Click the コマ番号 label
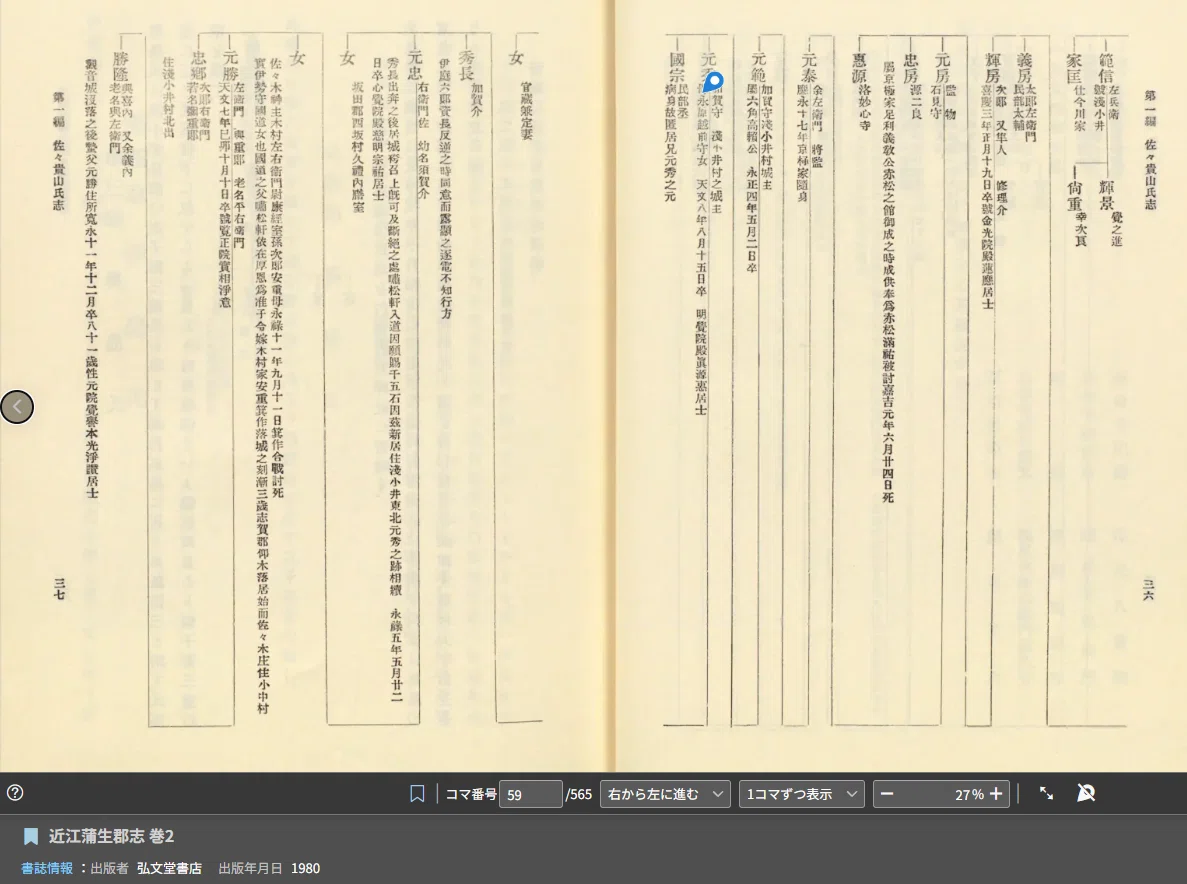Screen dimensions: 1187x884 click(471, 794)
